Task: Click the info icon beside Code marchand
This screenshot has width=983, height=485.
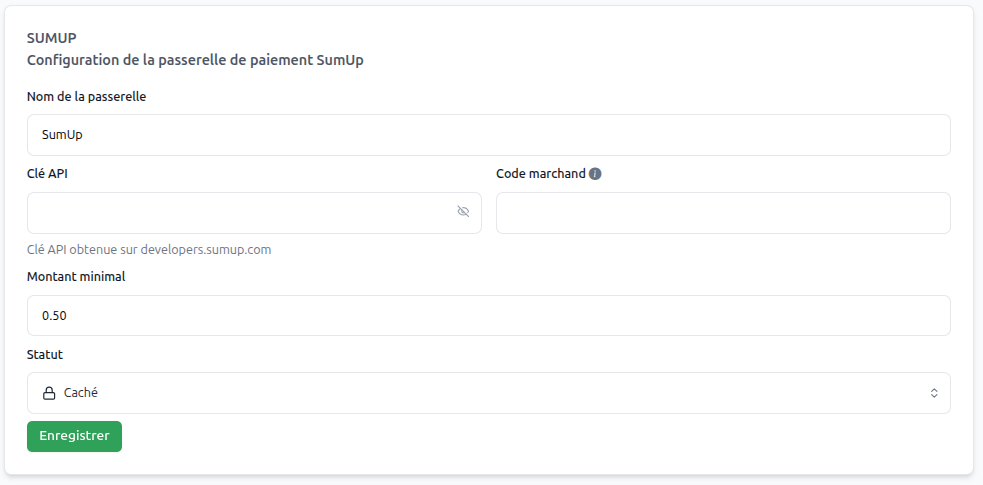Action: pyautogui.click(x=595, y=174)
